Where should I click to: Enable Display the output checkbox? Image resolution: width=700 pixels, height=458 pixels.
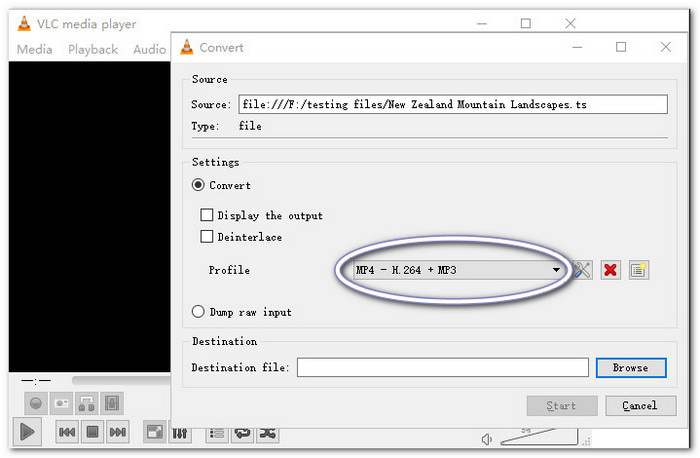point(206,215)
